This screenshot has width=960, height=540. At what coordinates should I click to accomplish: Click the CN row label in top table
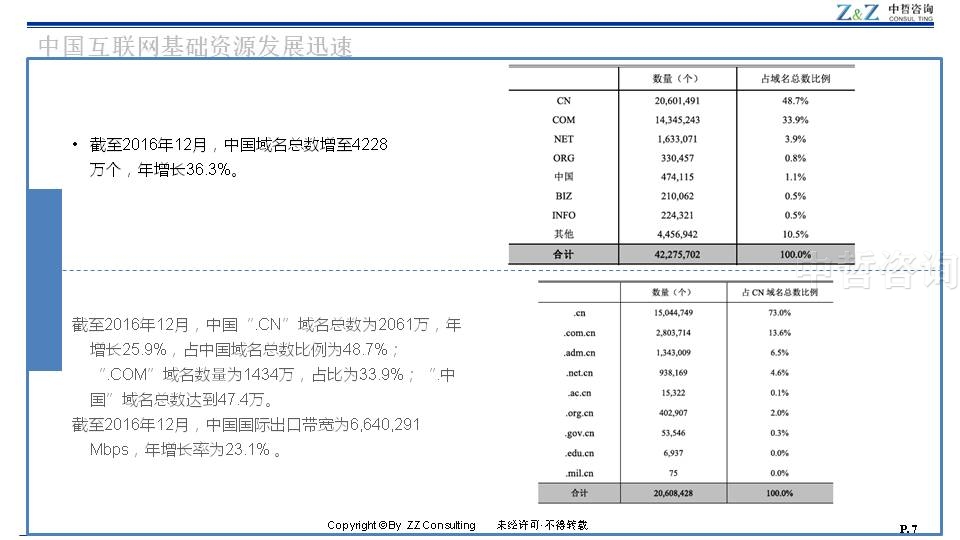tap(563, 101)
